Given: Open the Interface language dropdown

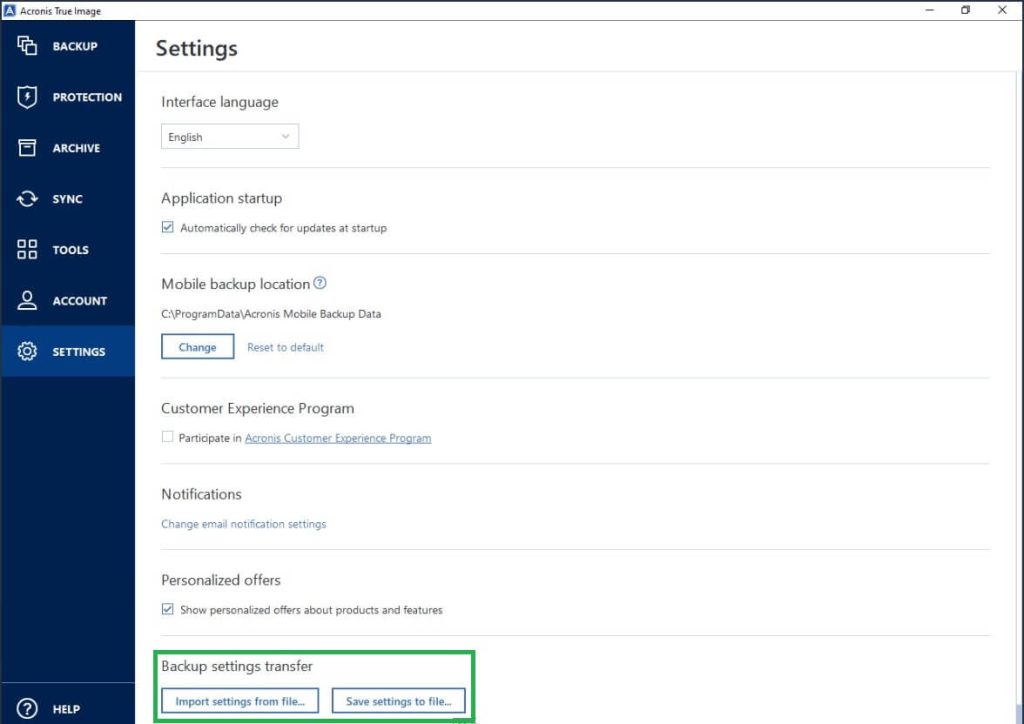Looking at the screenshot, I should point(229,136).
